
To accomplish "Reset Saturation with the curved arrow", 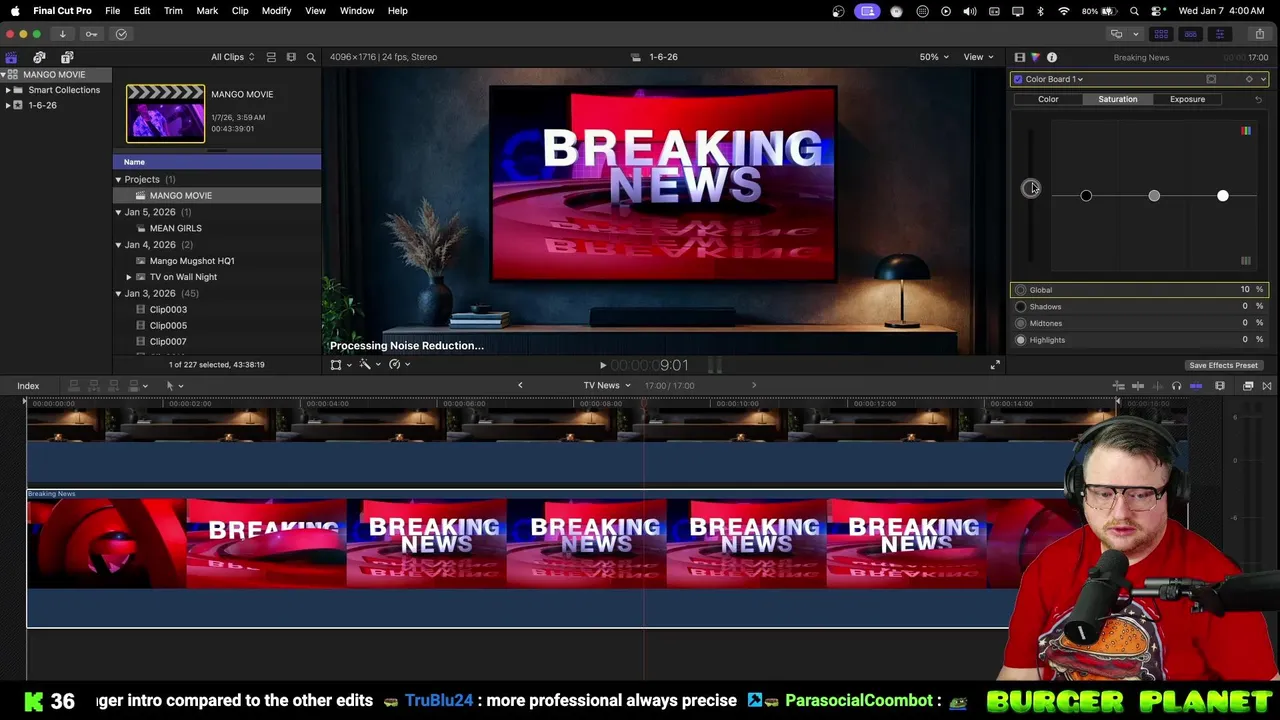I will [1258, 99].
